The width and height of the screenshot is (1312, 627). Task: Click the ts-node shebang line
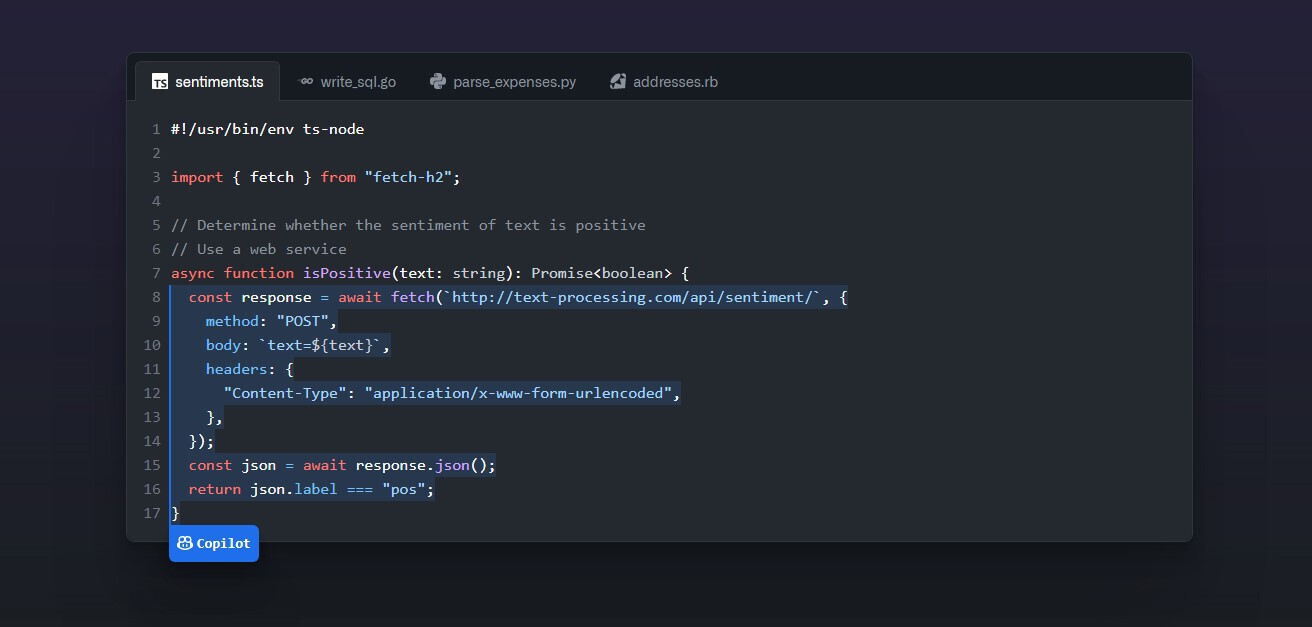267,128
